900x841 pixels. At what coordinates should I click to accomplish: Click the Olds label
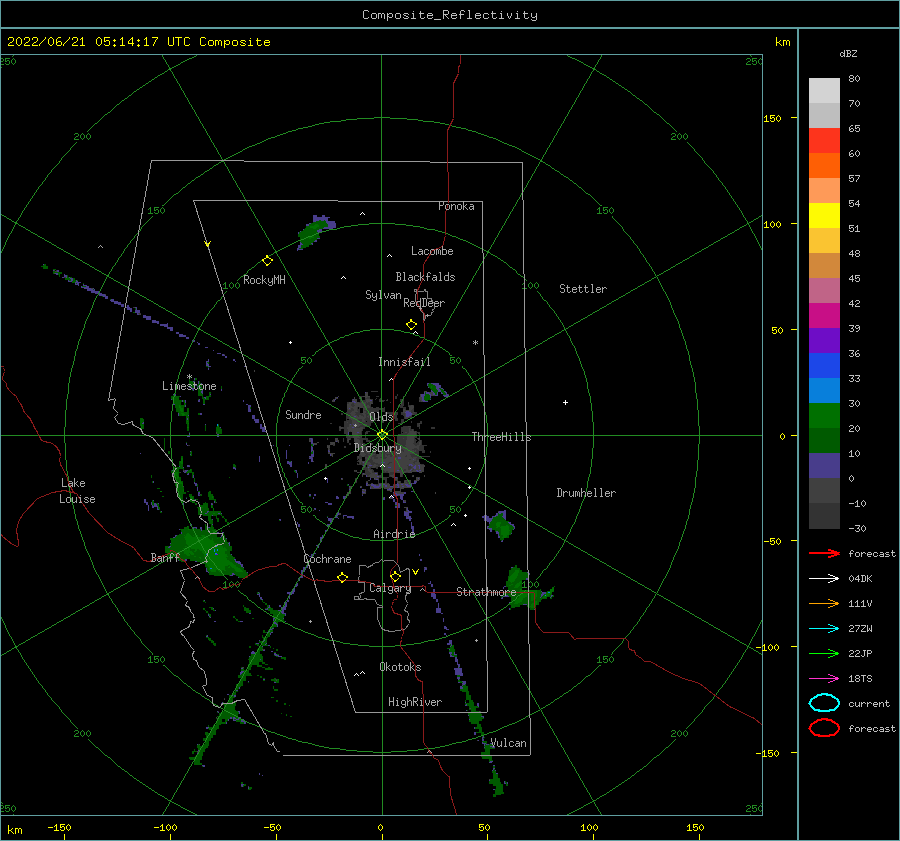381,417
